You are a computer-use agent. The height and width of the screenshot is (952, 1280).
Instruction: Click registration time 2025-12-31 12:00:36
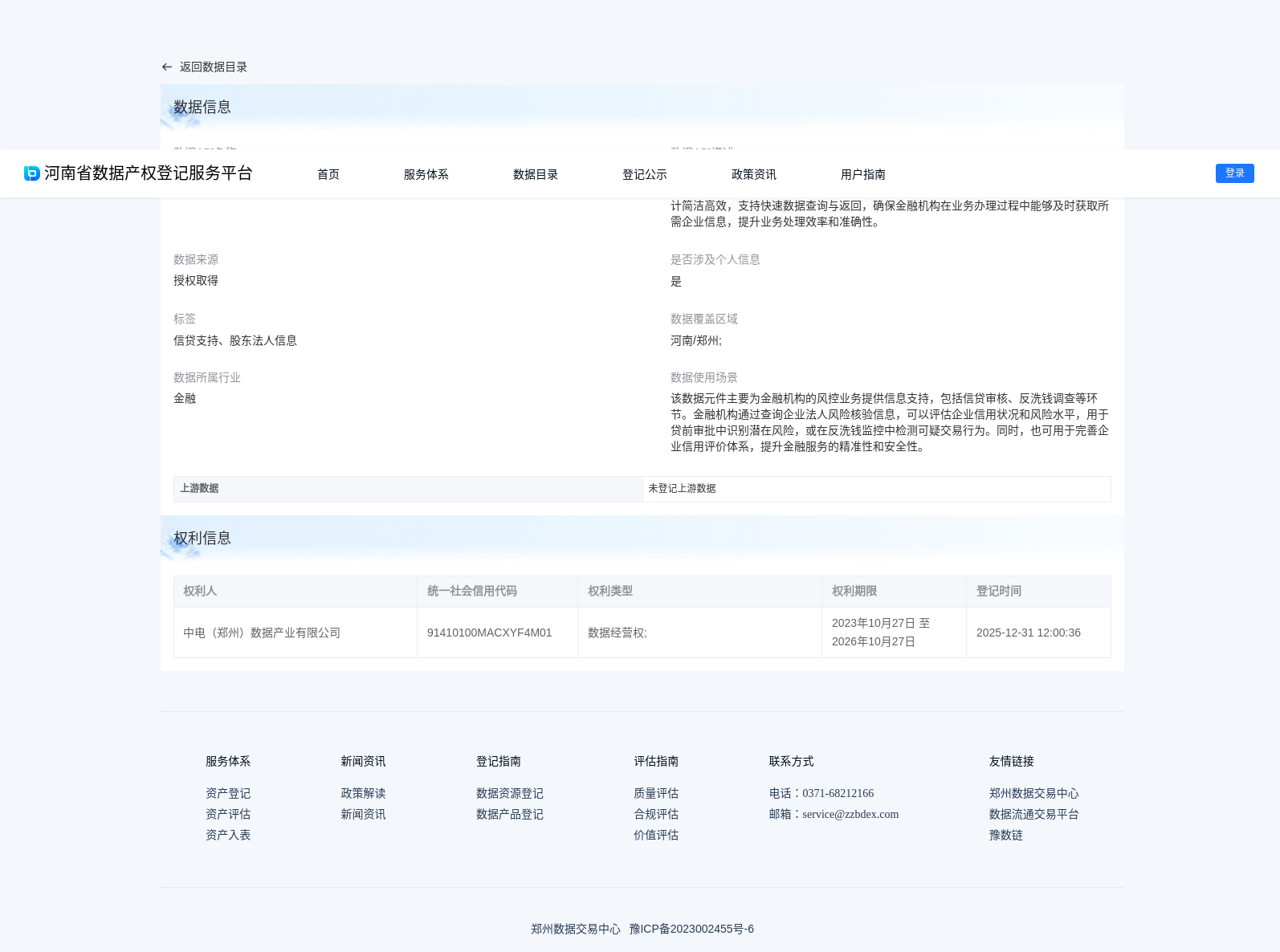[1029, 633]
